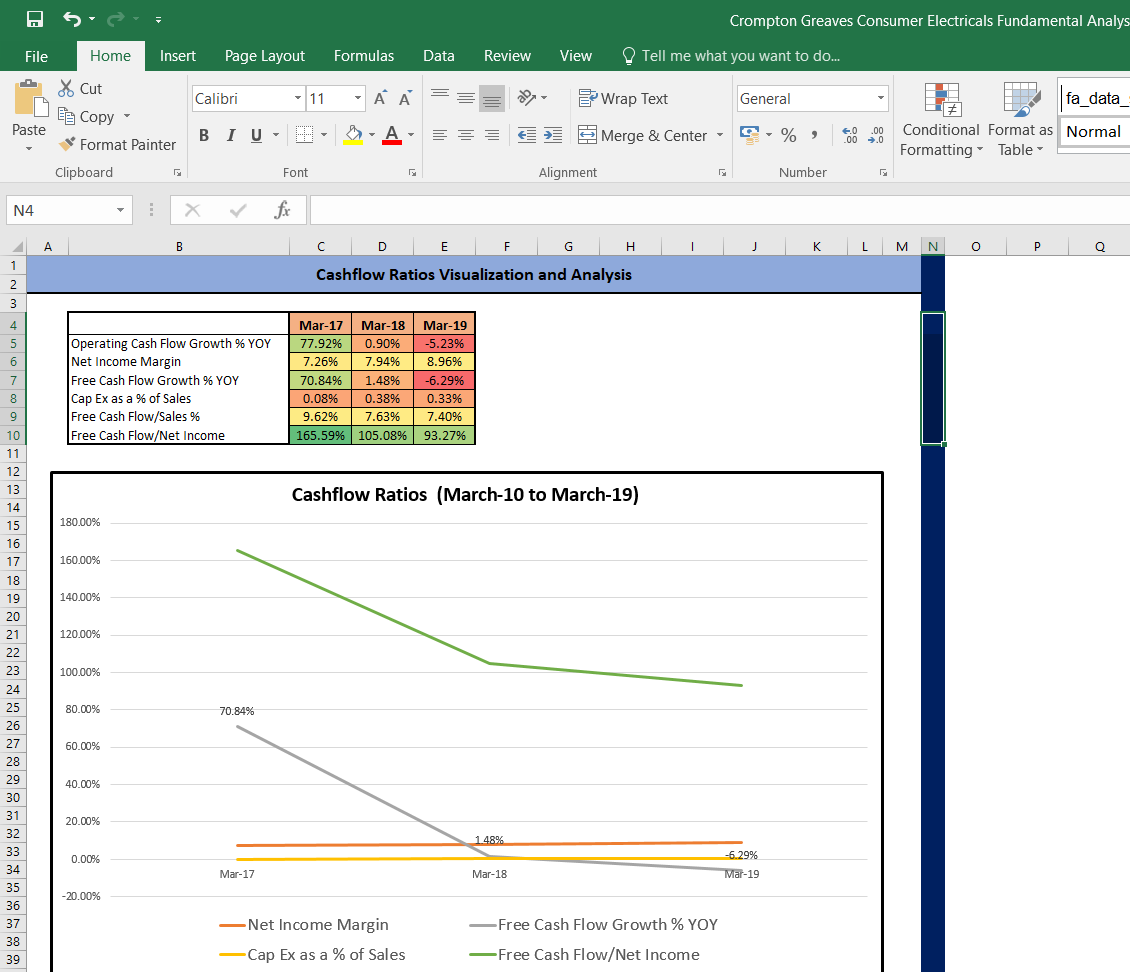Click Bottom Align icon
1130x972 pixels.
coord(492,97)
